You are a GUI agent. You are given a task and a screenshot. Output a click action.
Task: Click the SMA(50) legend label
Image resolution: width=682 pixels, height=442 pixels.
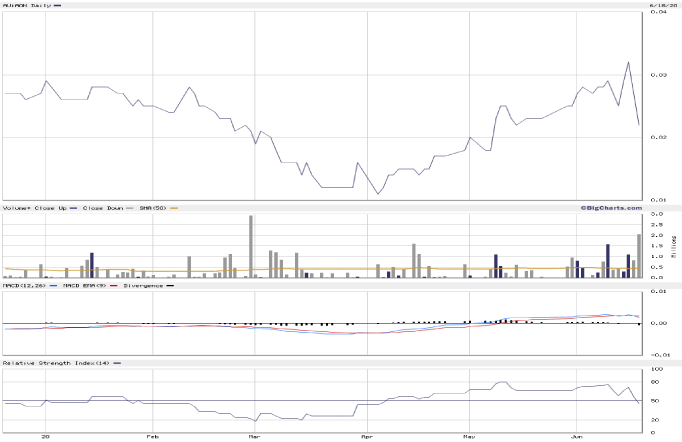(152, 208)
